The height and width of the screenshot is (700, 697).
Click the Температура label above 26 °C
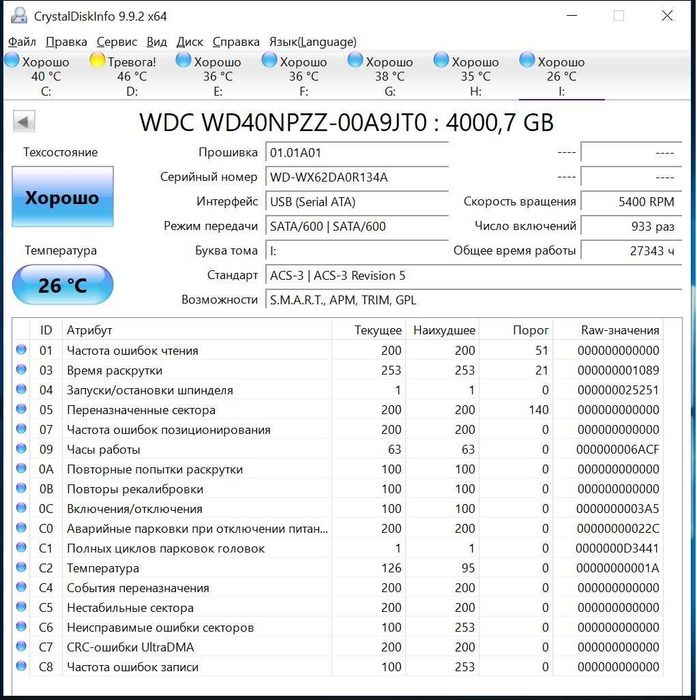click(x=60, y=250)
